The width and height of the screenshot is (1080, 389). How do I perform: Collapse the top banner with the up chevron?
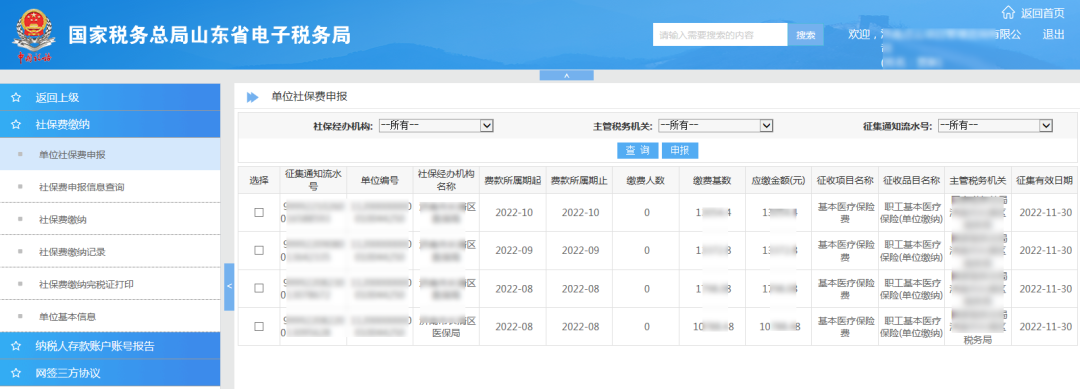click(x=566, y=75)
